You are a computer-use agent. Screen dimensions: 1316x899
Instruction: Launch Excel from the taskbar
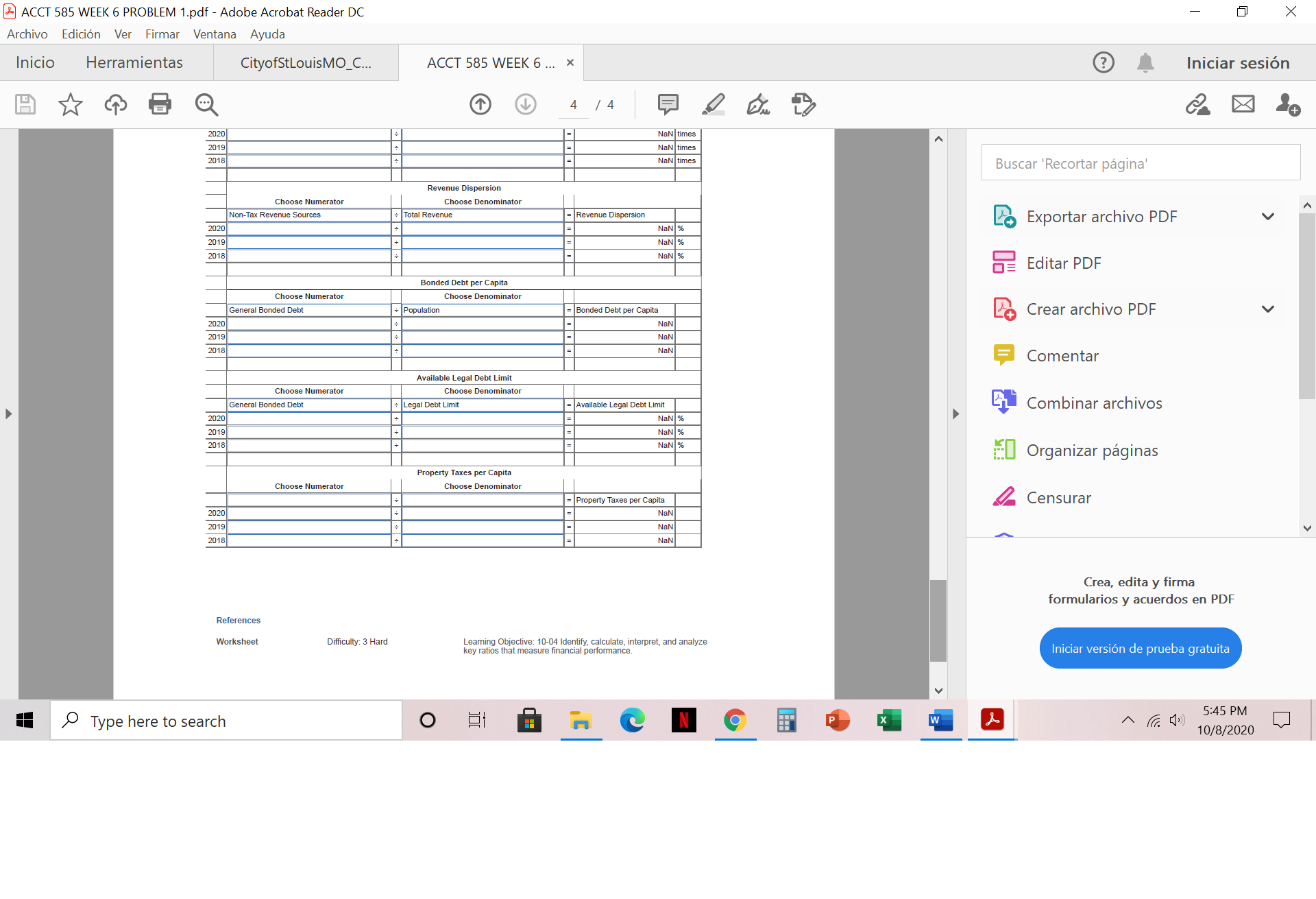point(889,720)
